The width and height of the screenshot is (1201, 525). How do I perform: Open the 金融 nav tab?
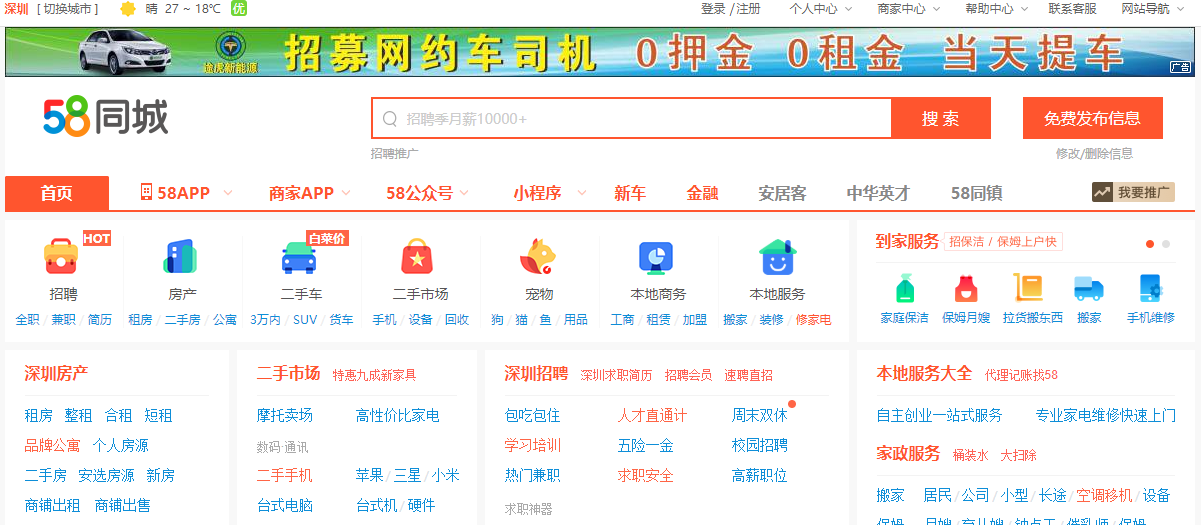click(x=702, y=193)
